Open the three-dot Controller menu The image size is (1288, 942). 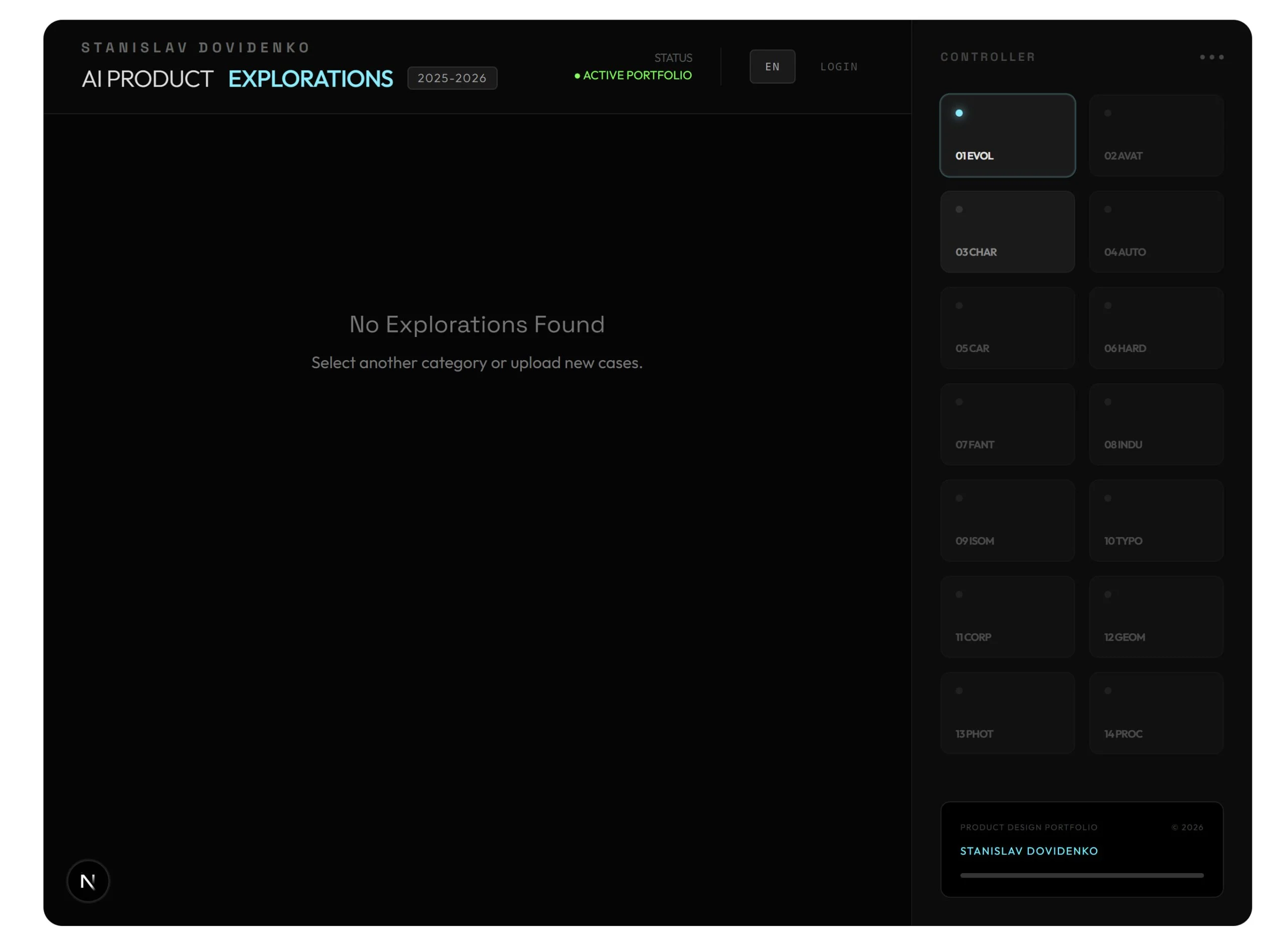pos(1211,57)
